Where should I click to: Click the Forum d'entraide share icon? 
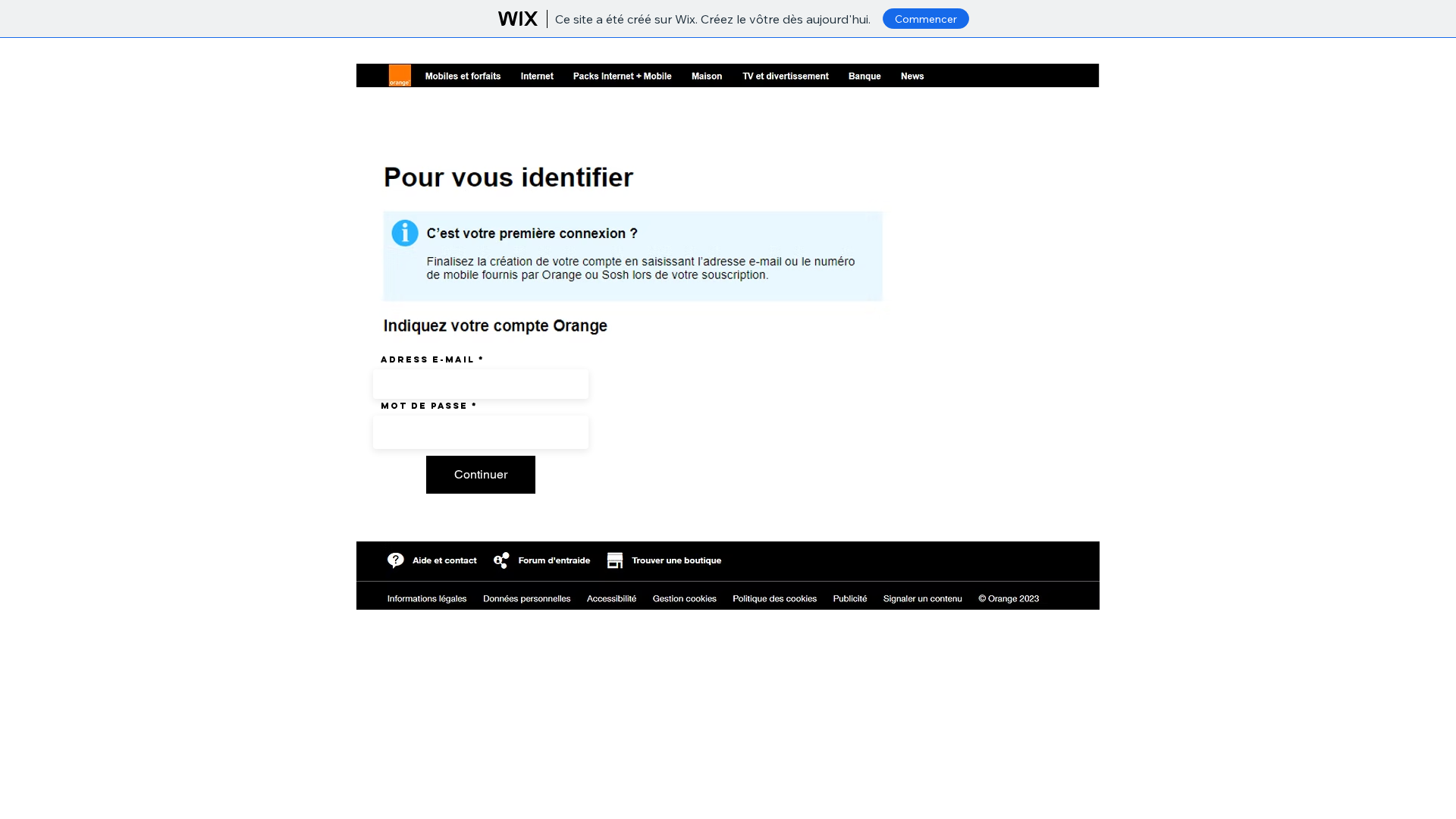(501, 560)
